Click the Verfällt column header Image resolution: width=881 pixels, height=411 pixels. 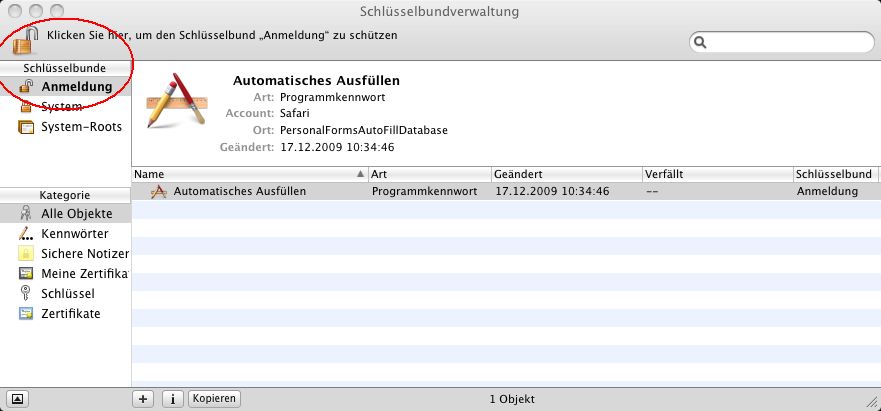(716, 174)
